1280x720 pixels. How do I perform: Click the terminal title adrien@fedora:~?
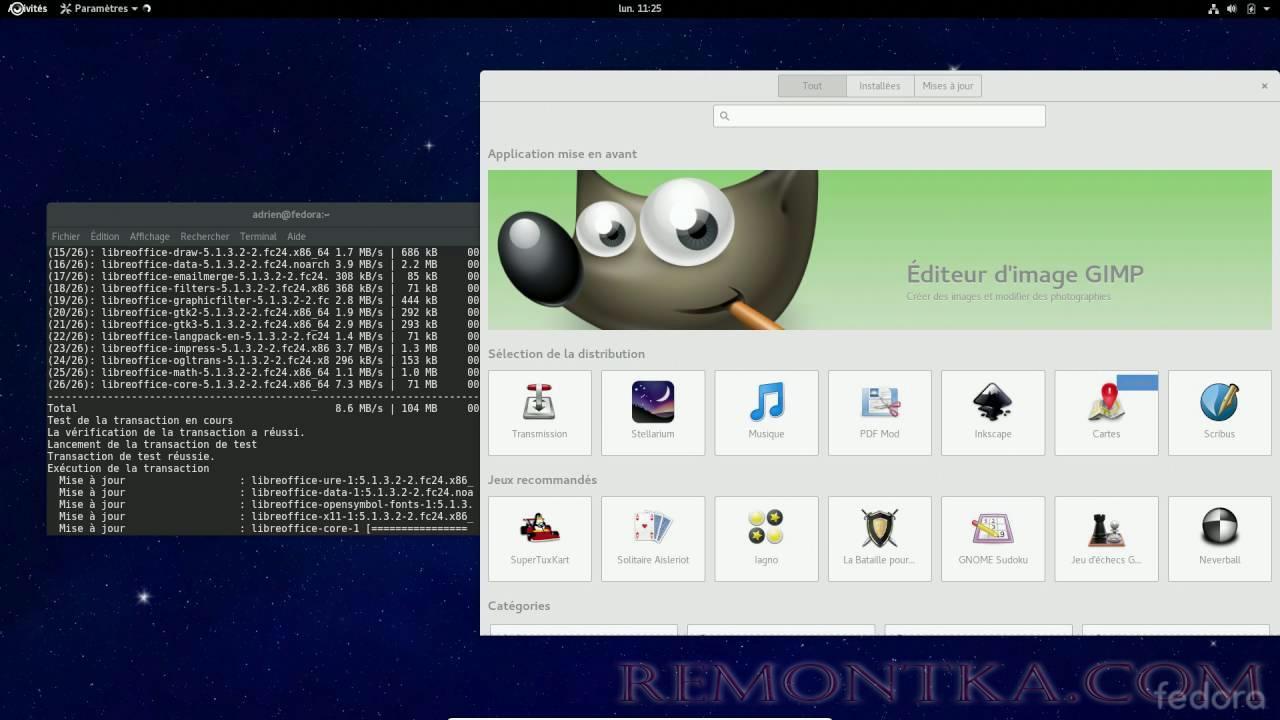click(291, 214)
